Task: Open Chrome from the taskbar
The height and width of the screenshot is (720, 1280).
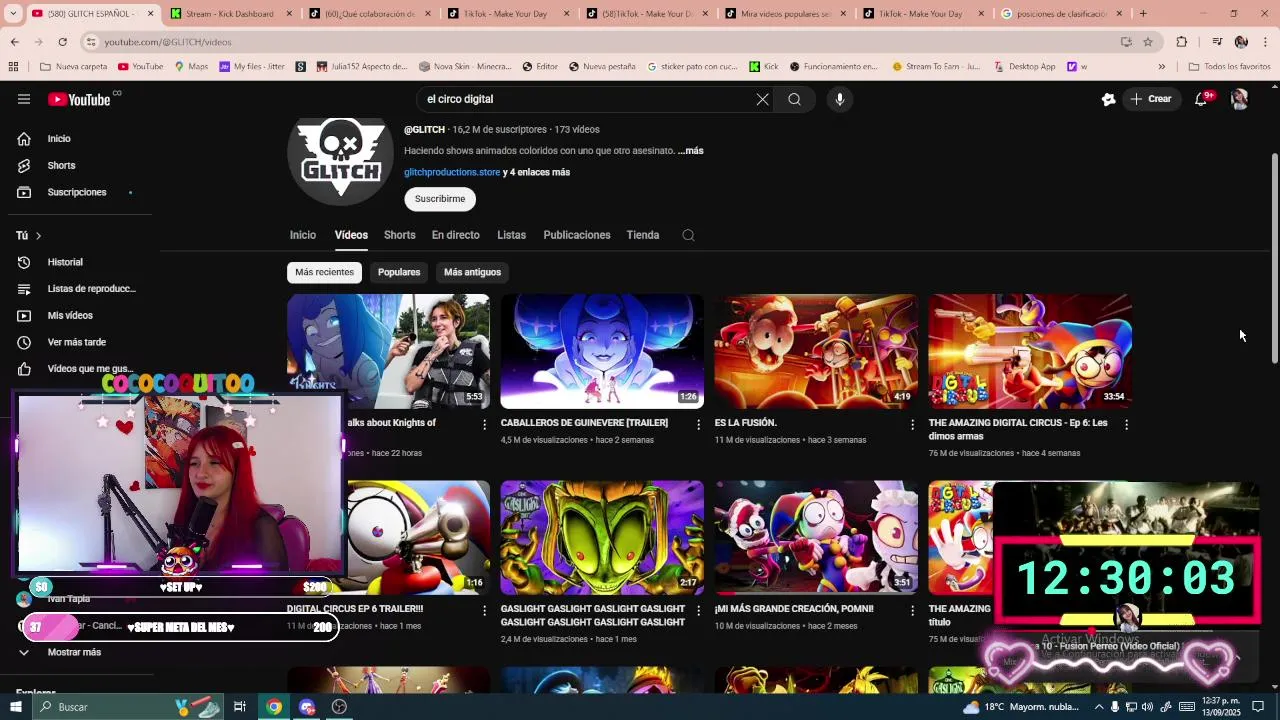Action: (274, 707)
